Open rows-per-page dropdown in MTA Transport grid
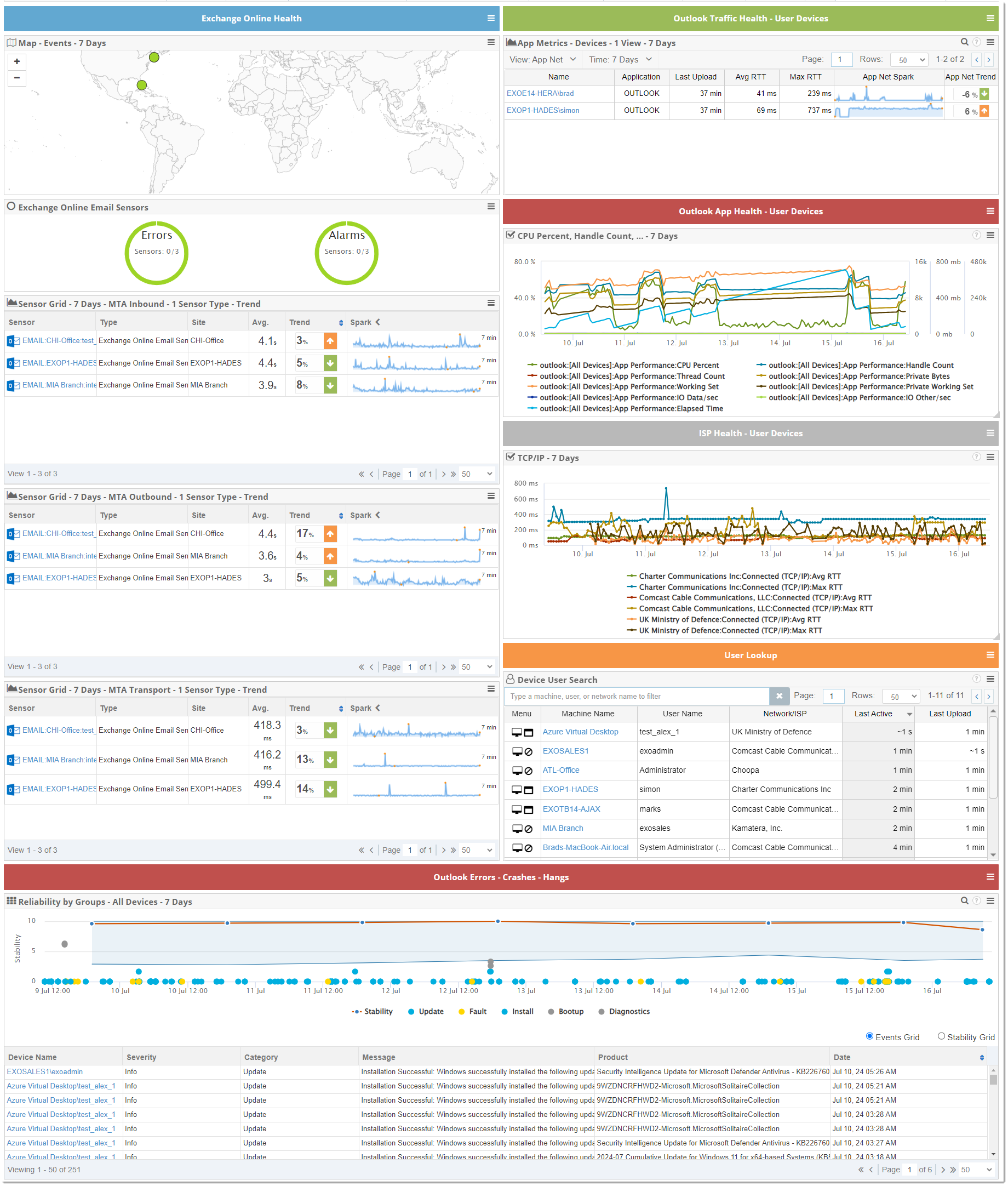The height and width of the screenshot is (1186, 1008). (x=476, y=850)
